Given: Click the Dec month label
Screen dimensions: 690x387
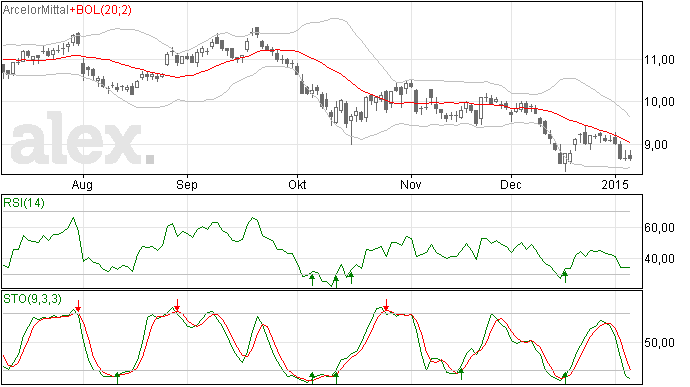Looking at the screenshot, I should [x=511, y=184].
